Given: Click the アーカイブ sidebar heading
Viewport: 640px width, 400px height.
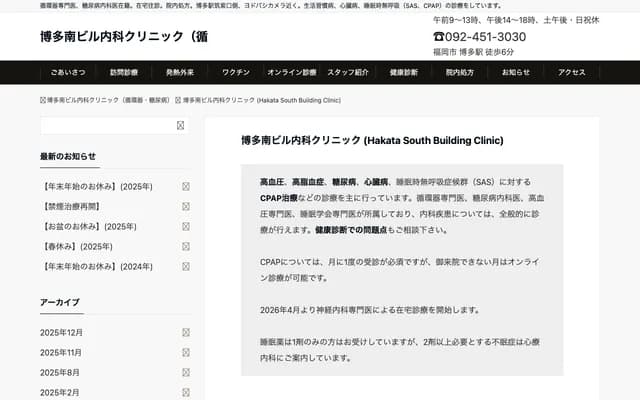Looking at the screenshot, I should click(60, 302).
